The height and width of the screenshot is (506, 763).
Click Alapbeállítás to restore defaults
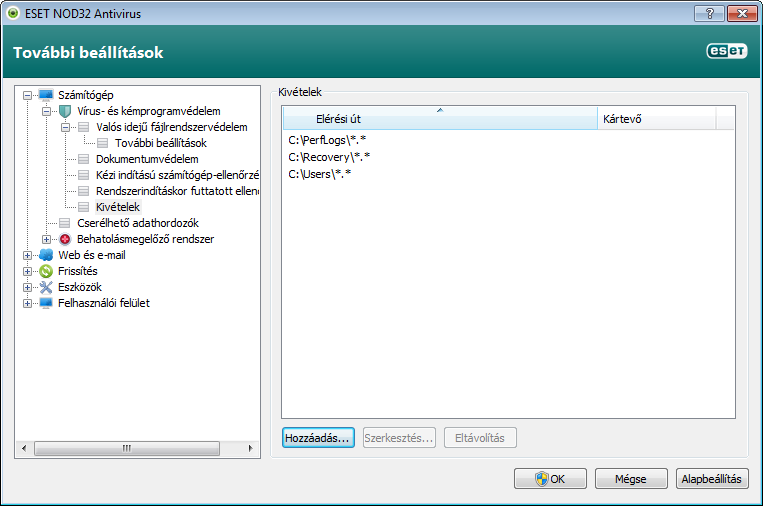tap(712, 479)
